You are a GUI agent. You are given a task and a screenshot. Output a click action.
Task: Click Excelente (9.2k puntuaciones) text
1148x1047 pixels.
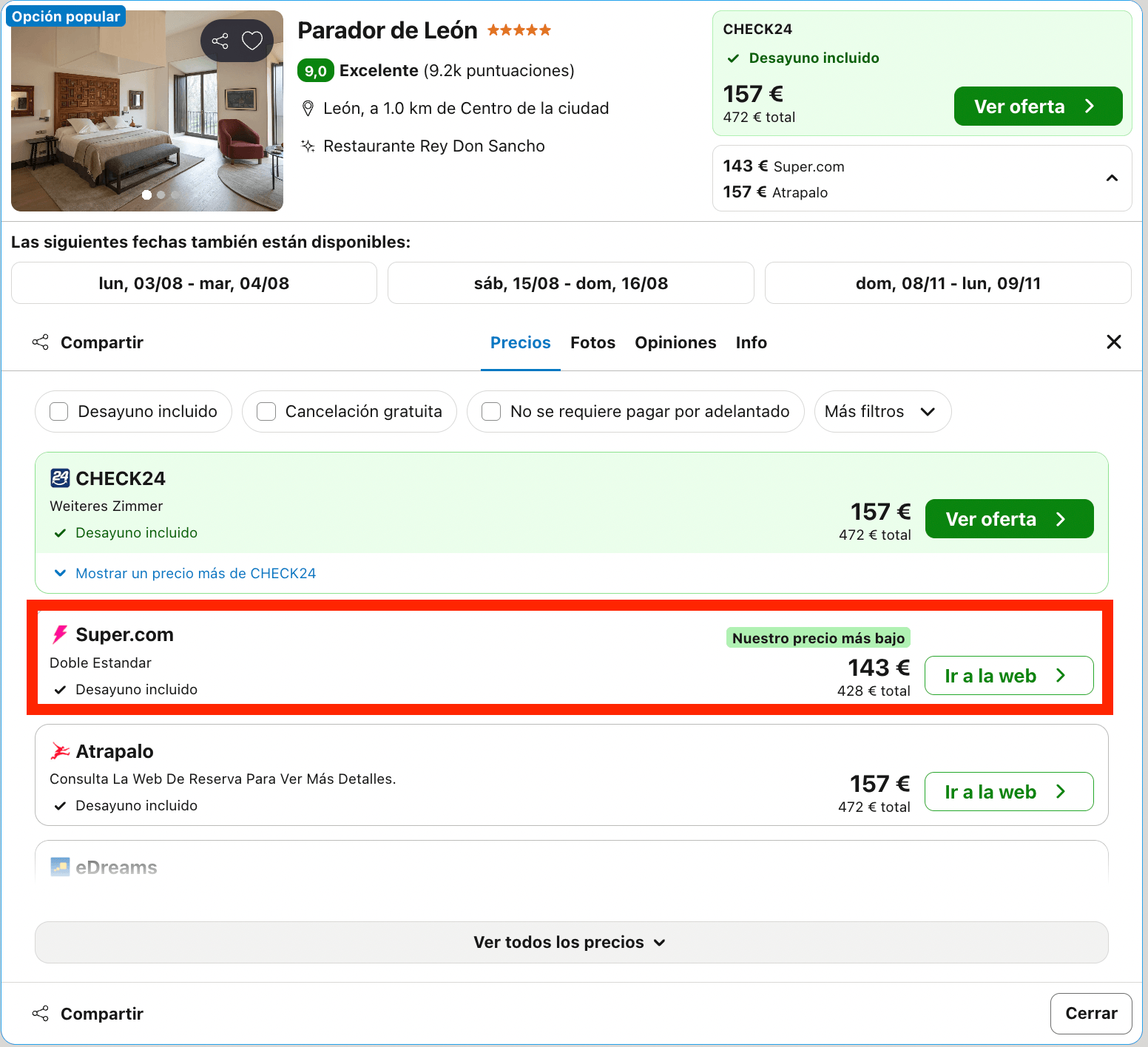coord(457,70)
